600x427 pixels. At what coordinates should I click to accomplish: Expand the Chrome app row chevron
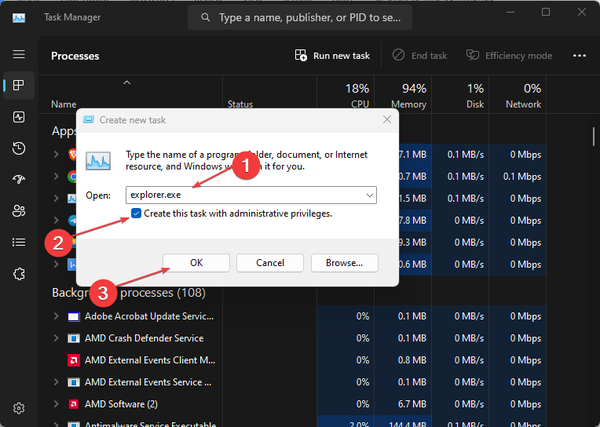(56, 176)
